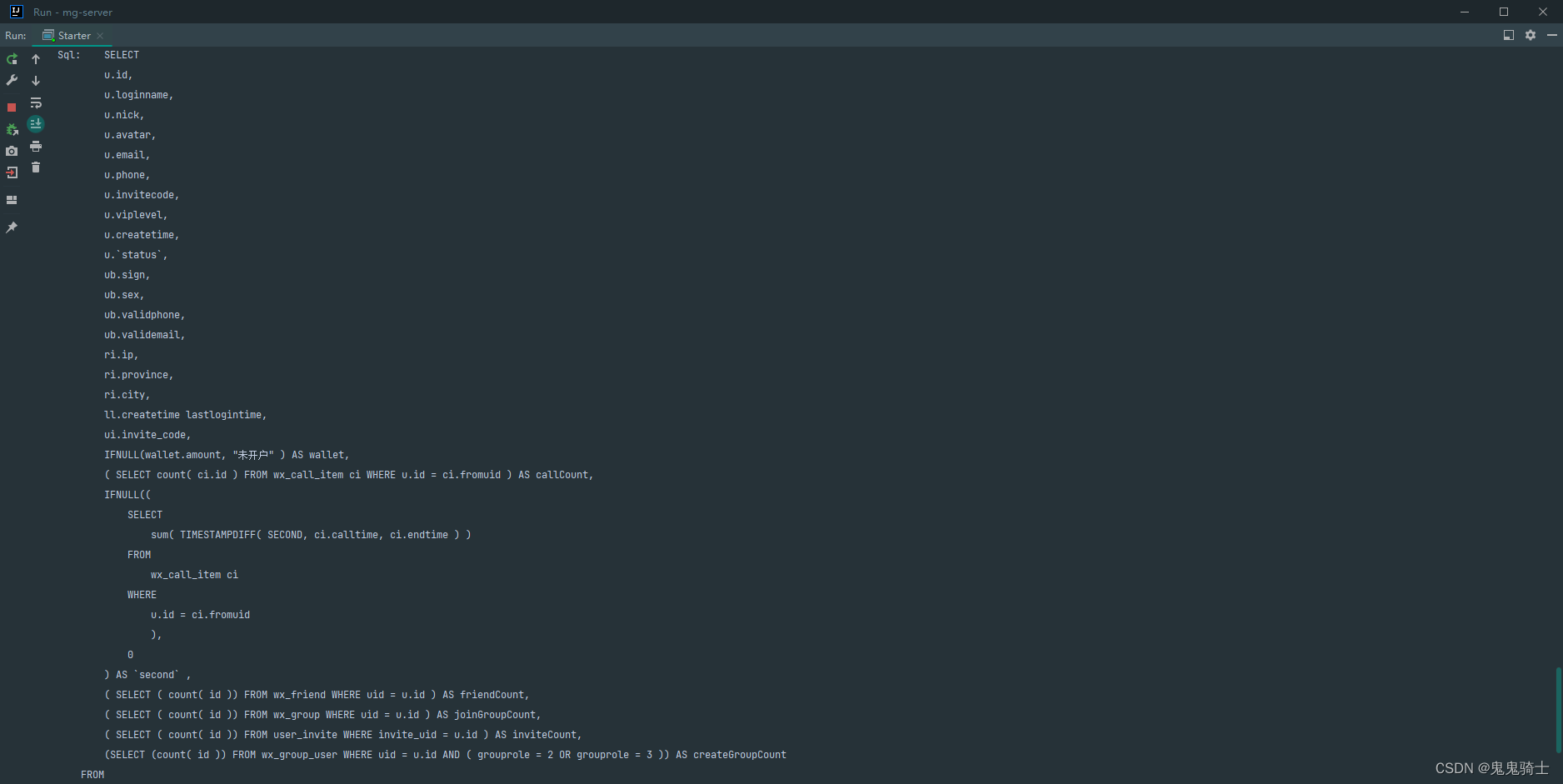This screenshot has width=1563, height=784.
Task: Click the 'ui.invite_code,' line
Action: point(147,435)
